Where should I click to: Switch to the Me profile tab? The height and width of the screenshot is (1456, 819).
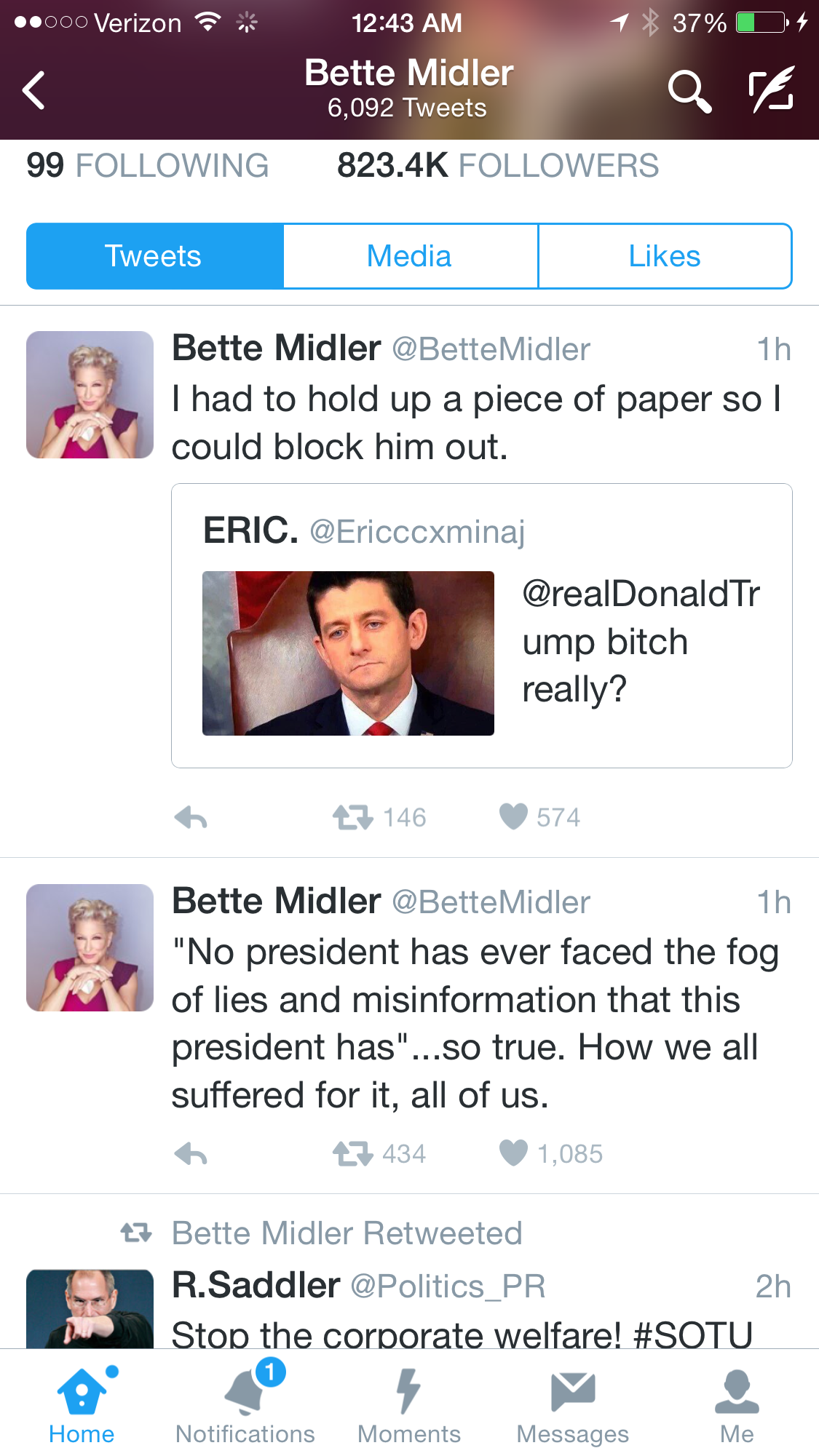[x=737, y=1404]
